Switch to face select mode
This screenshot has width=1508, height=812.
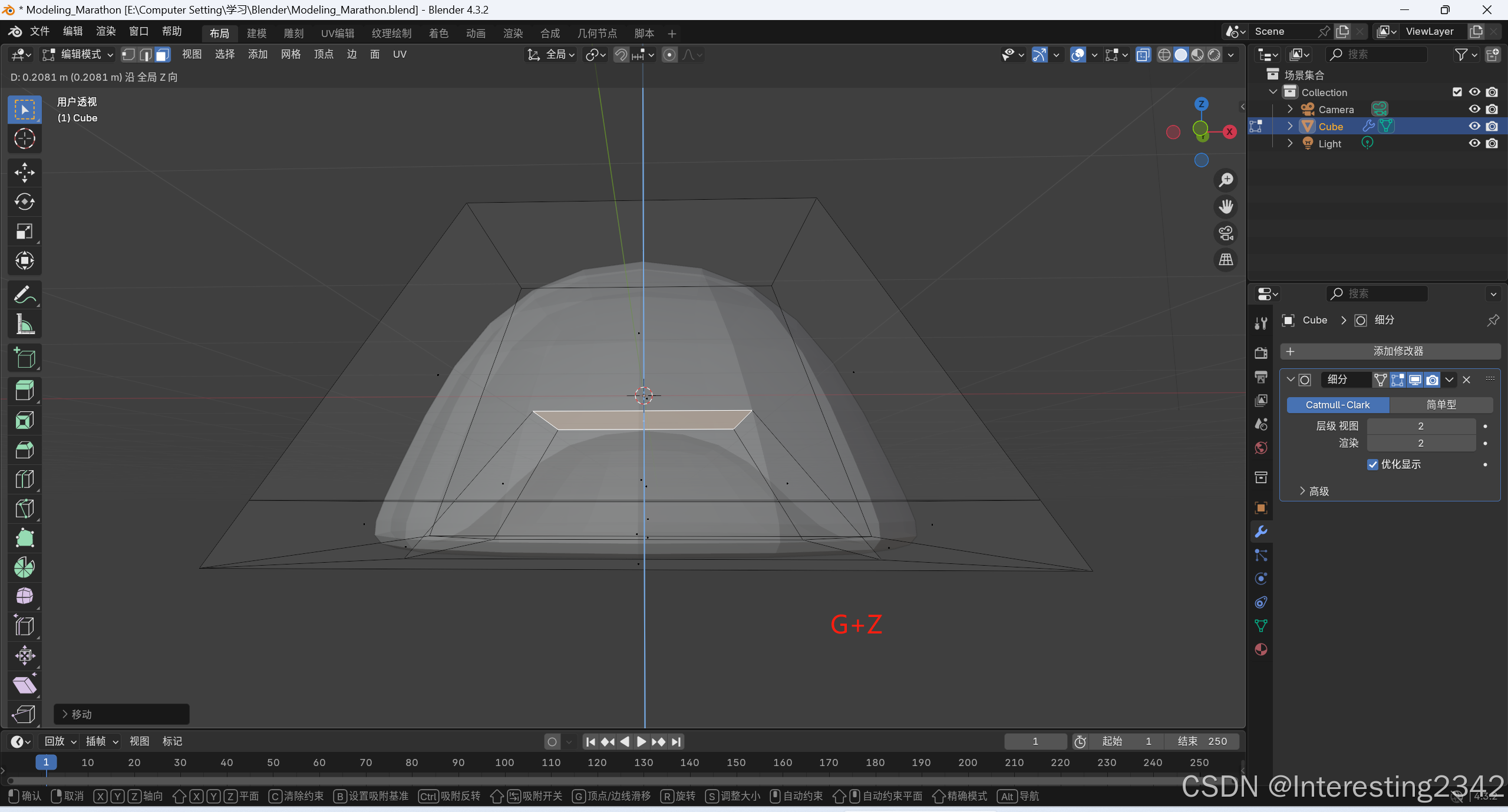(x=163, y=55)
